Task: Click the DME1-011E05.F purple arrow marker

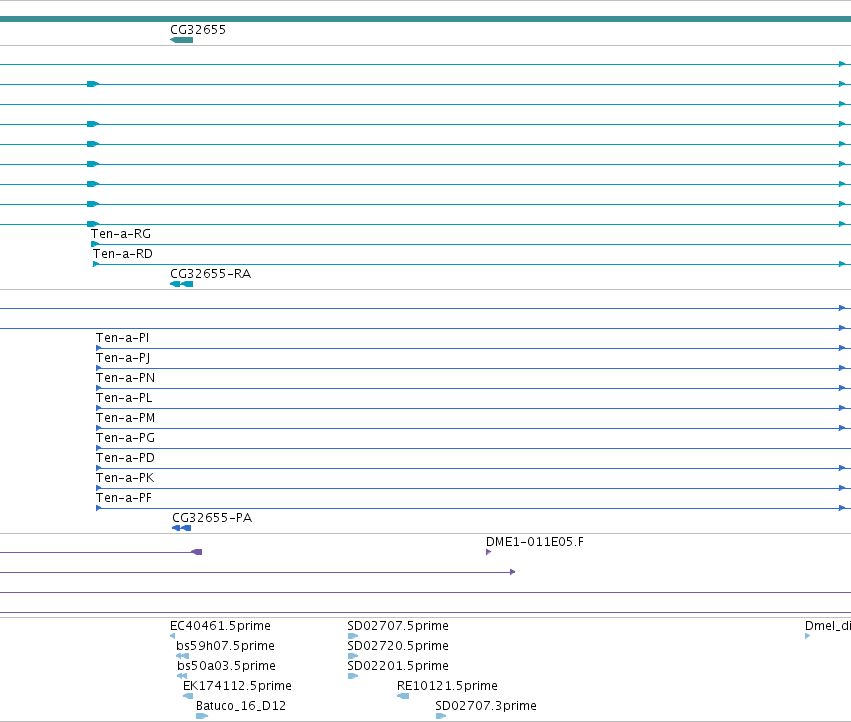Action: [x=488, y=552]
